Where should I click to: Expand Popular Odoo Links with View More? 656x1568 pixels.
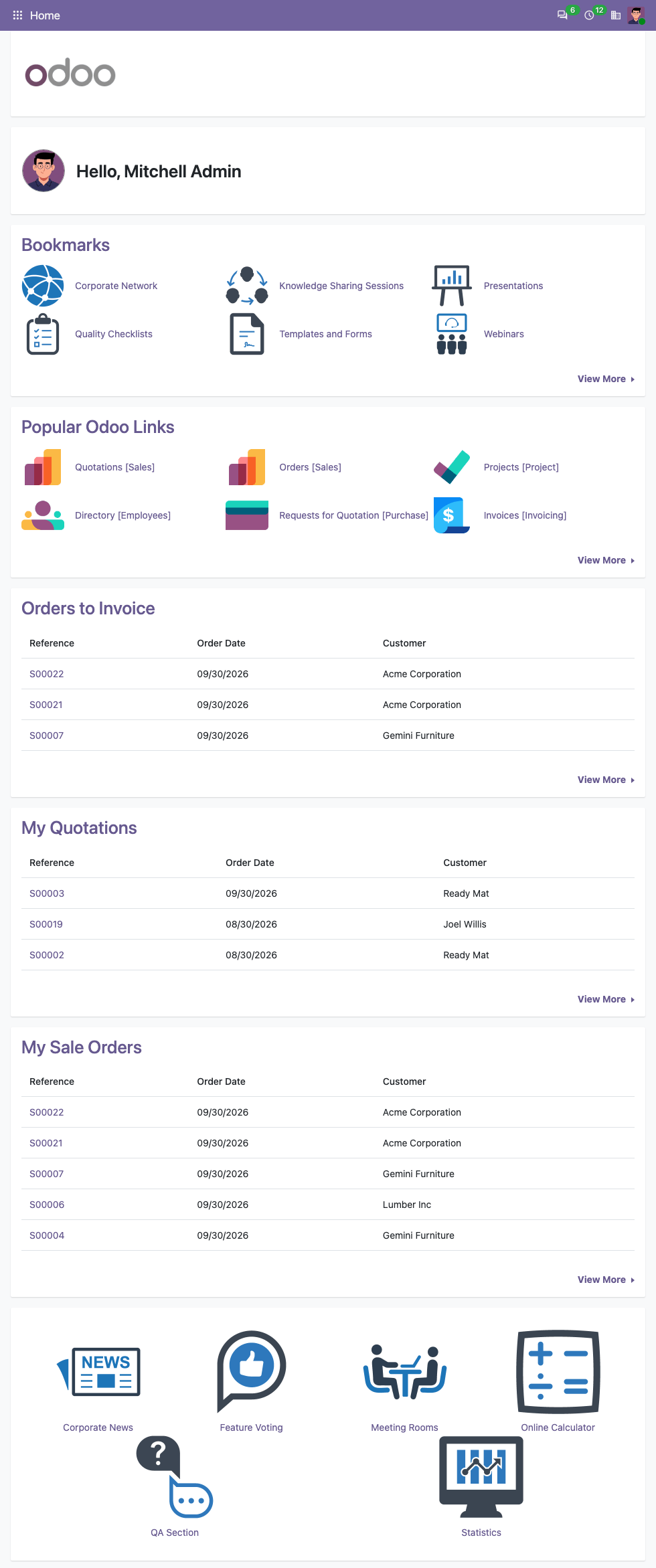point(606,560)
